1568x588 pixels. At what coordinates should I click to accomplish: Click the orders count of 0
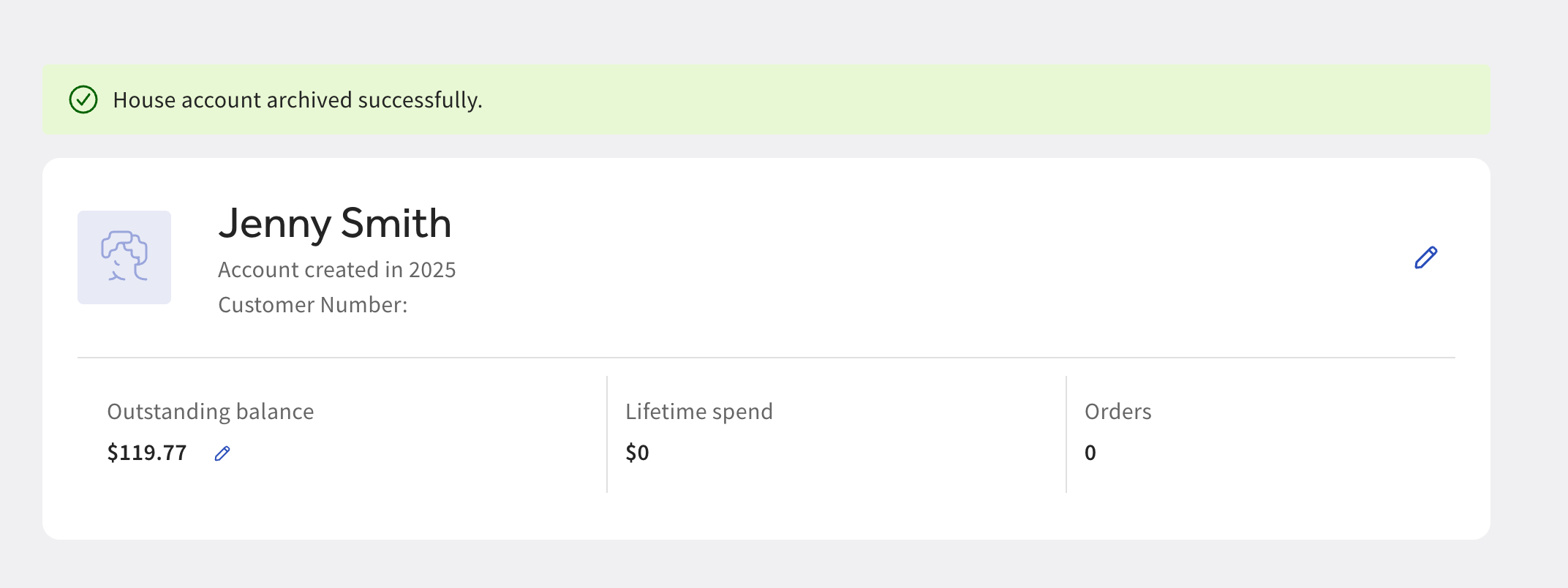pos(1090,453)
